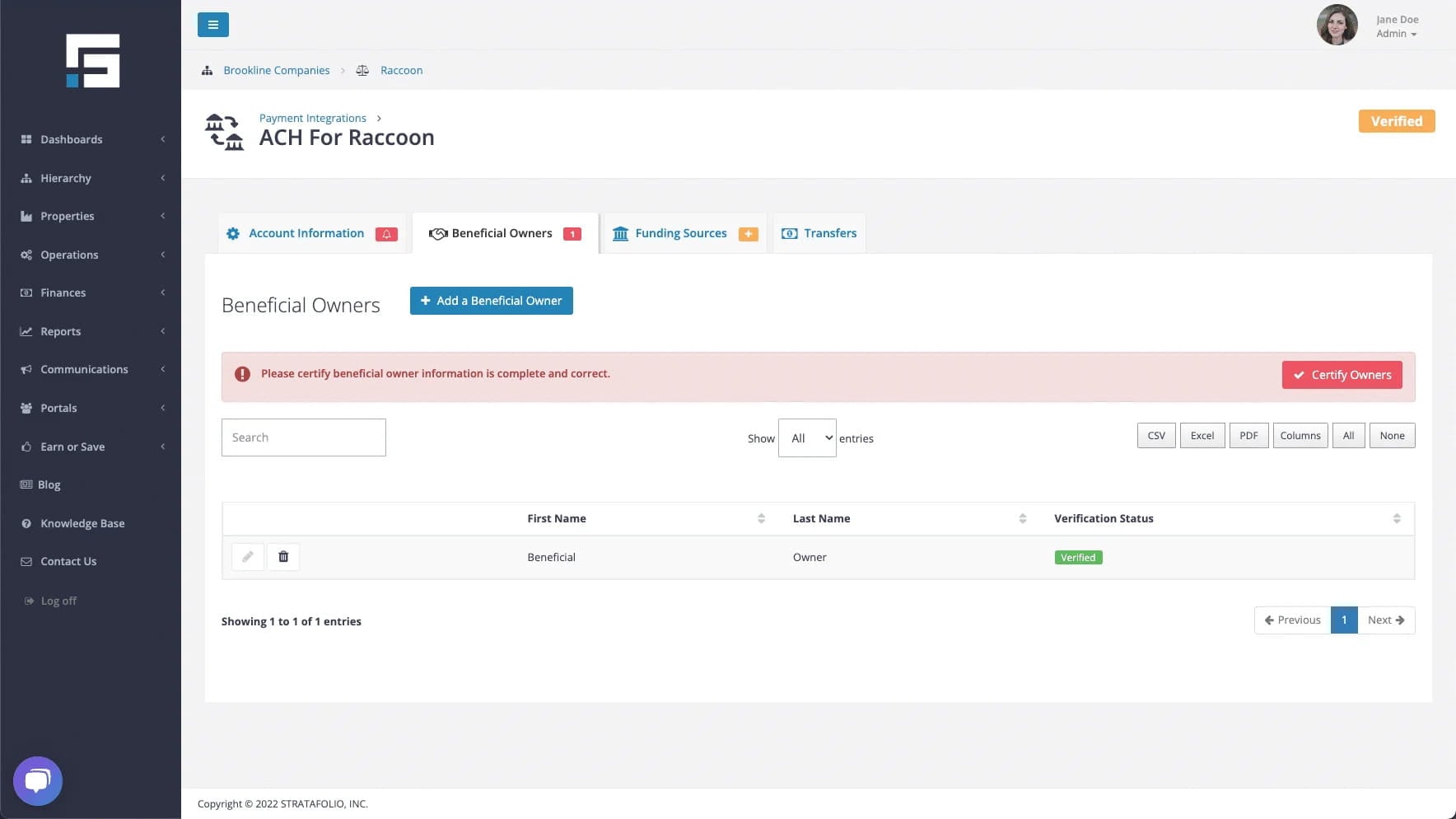This screenshot has height=819, width=1456.
Task: Click Add a Beneficial Owner button
Action: tap(492, 301)
